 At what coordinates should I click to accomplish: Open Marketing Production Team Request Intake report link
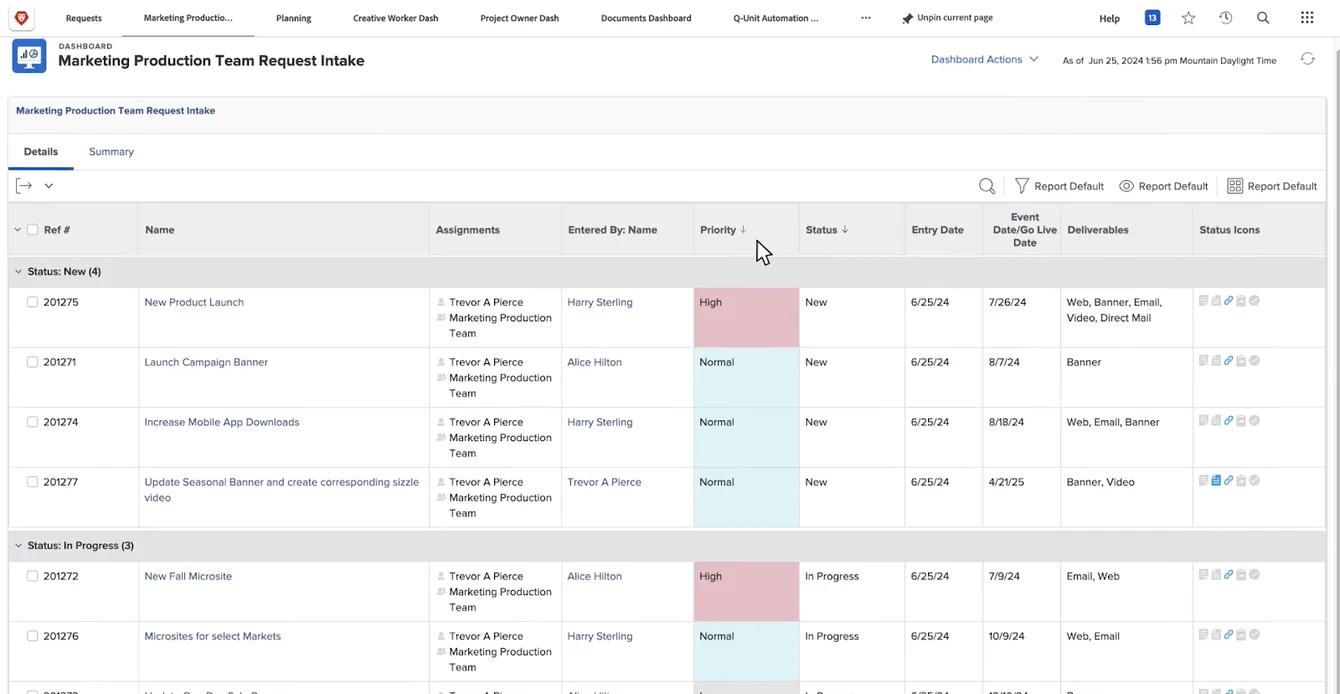point(115,111)
